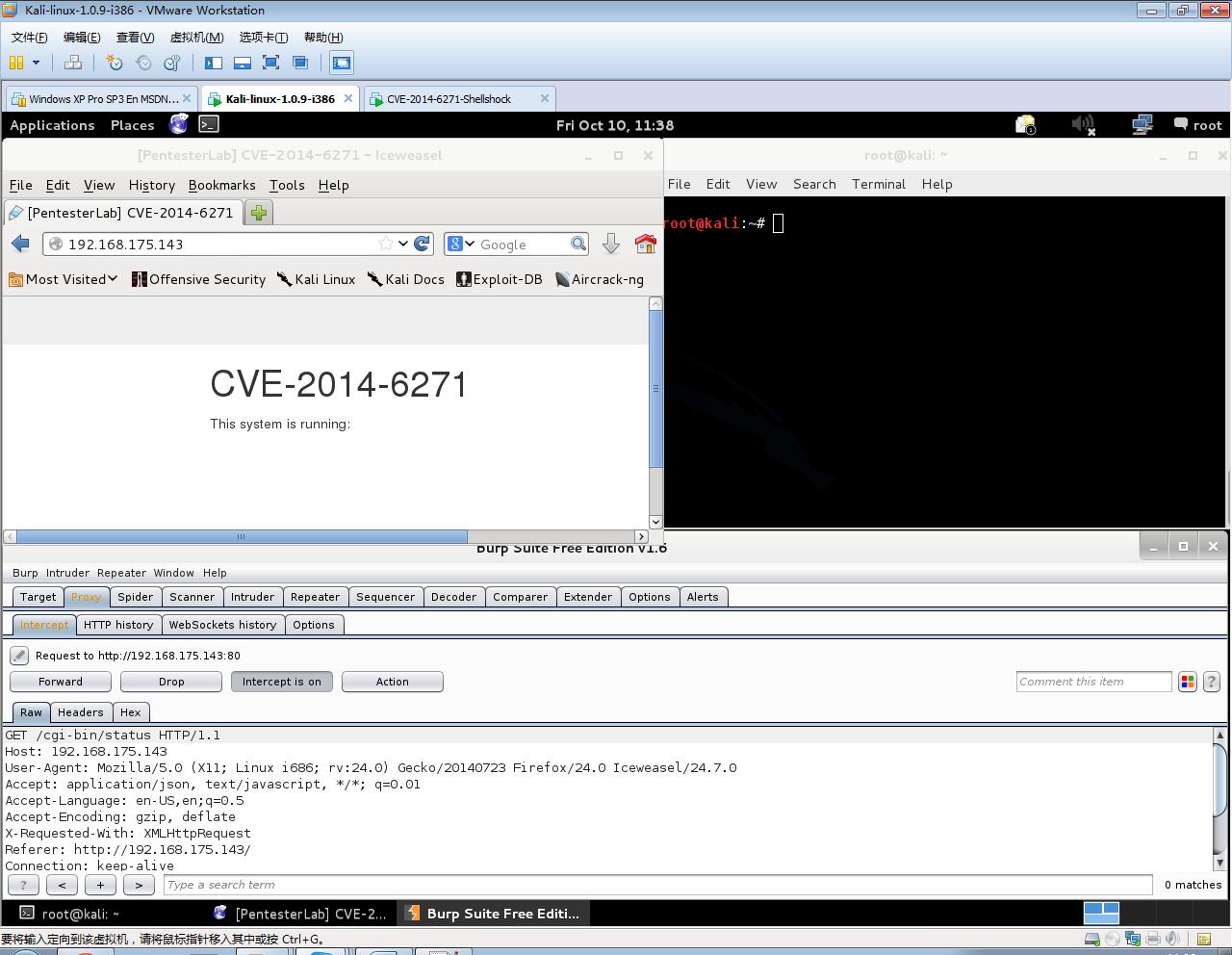The height and width of the screenshot is (955, 1232).
Task: Open the Burp Action menu button
Action: 392,682
